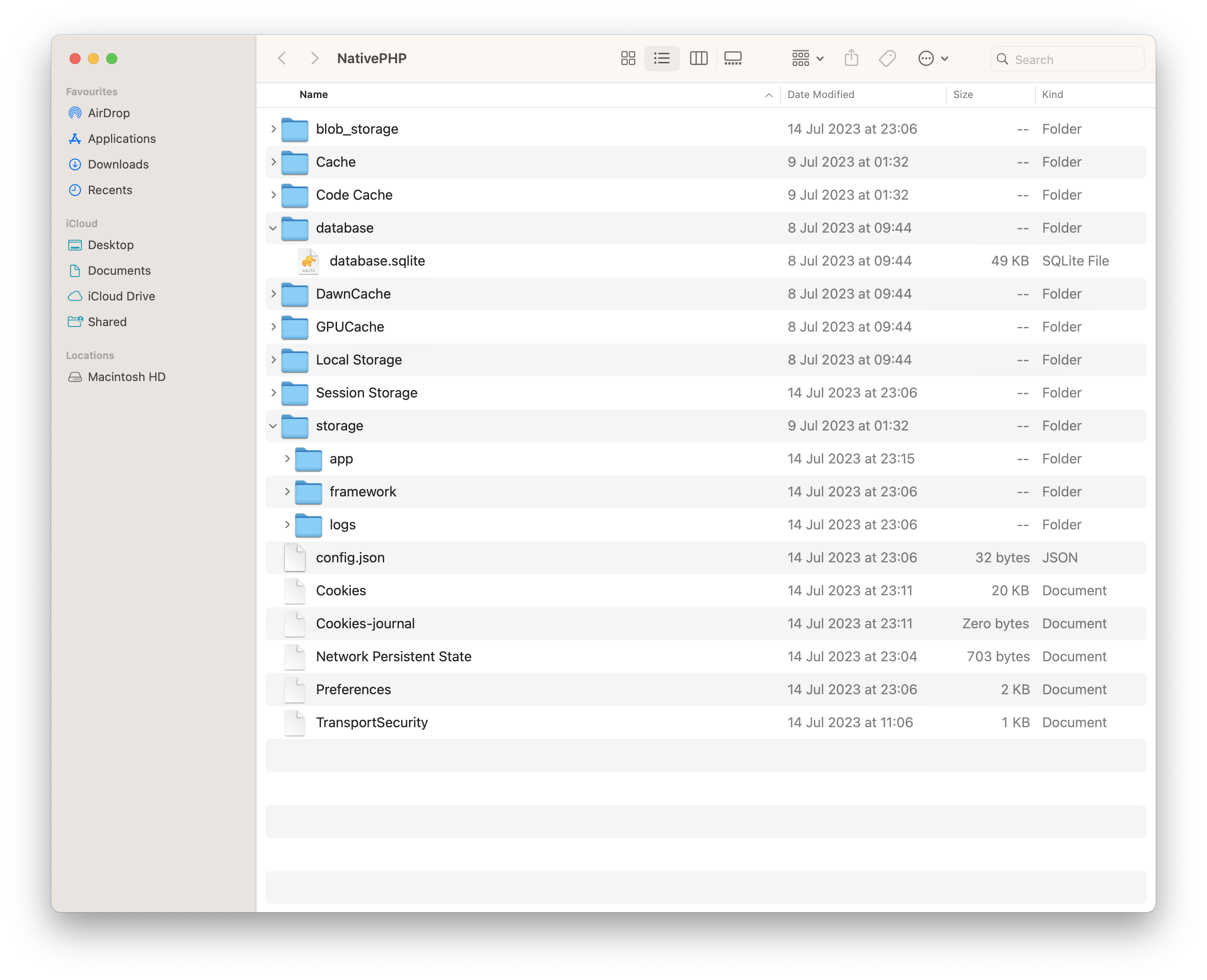Click the Search input field
The image size is (1207, 980).
1065,58
